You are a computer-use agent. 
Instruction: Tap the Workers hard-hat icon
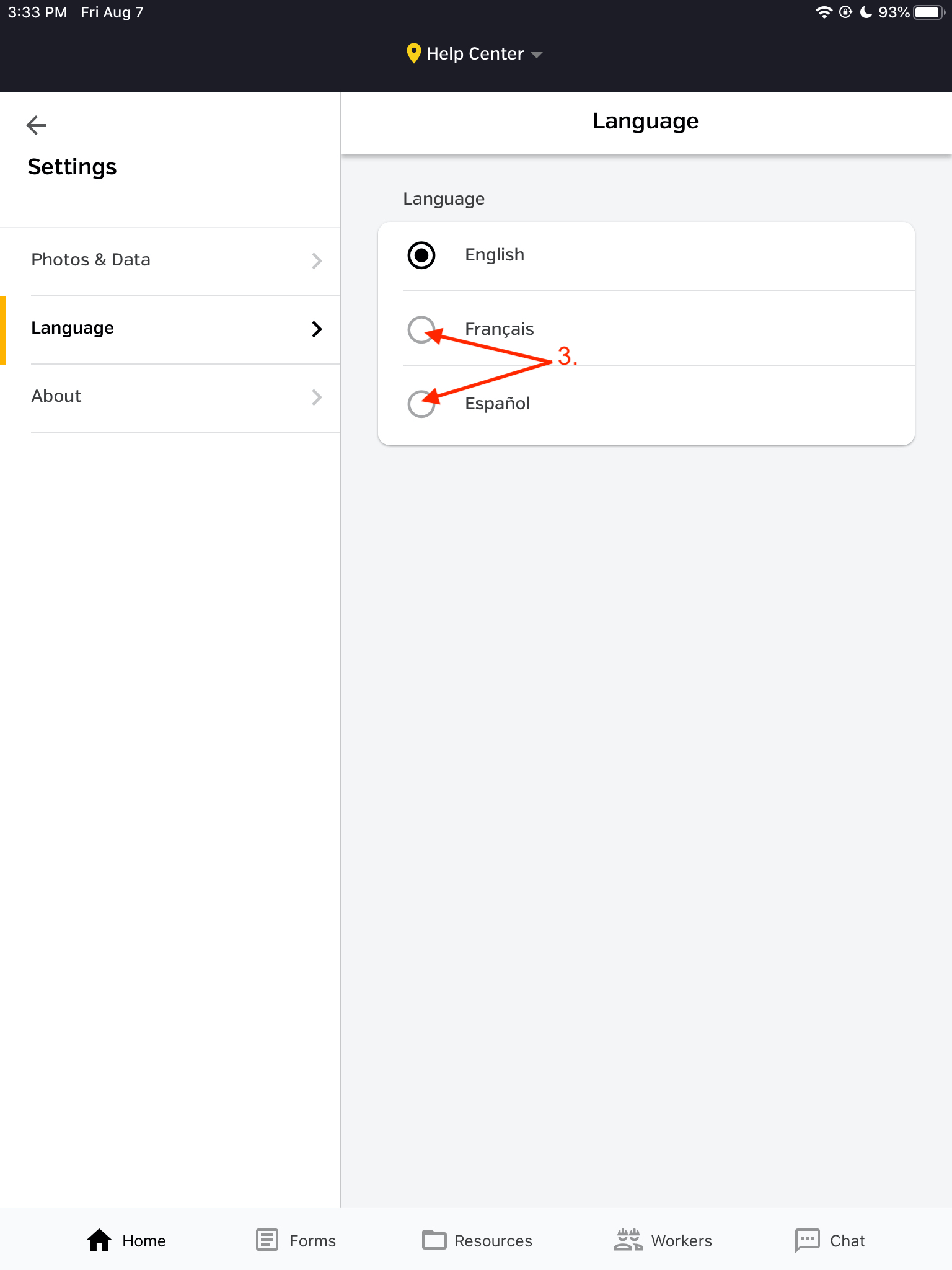[x=628, y=1240]
